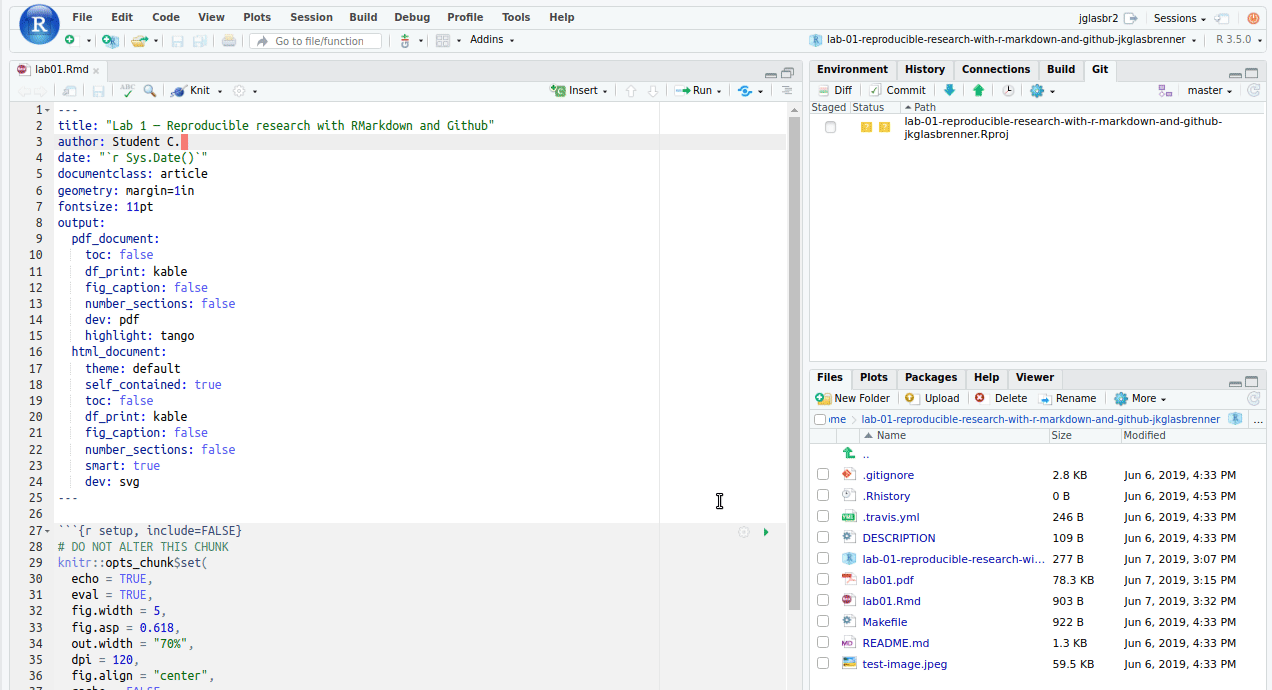The image size is (1272, 690).
Task: Check the box for DESCRIPTION
Action: [x=823, y=538]
